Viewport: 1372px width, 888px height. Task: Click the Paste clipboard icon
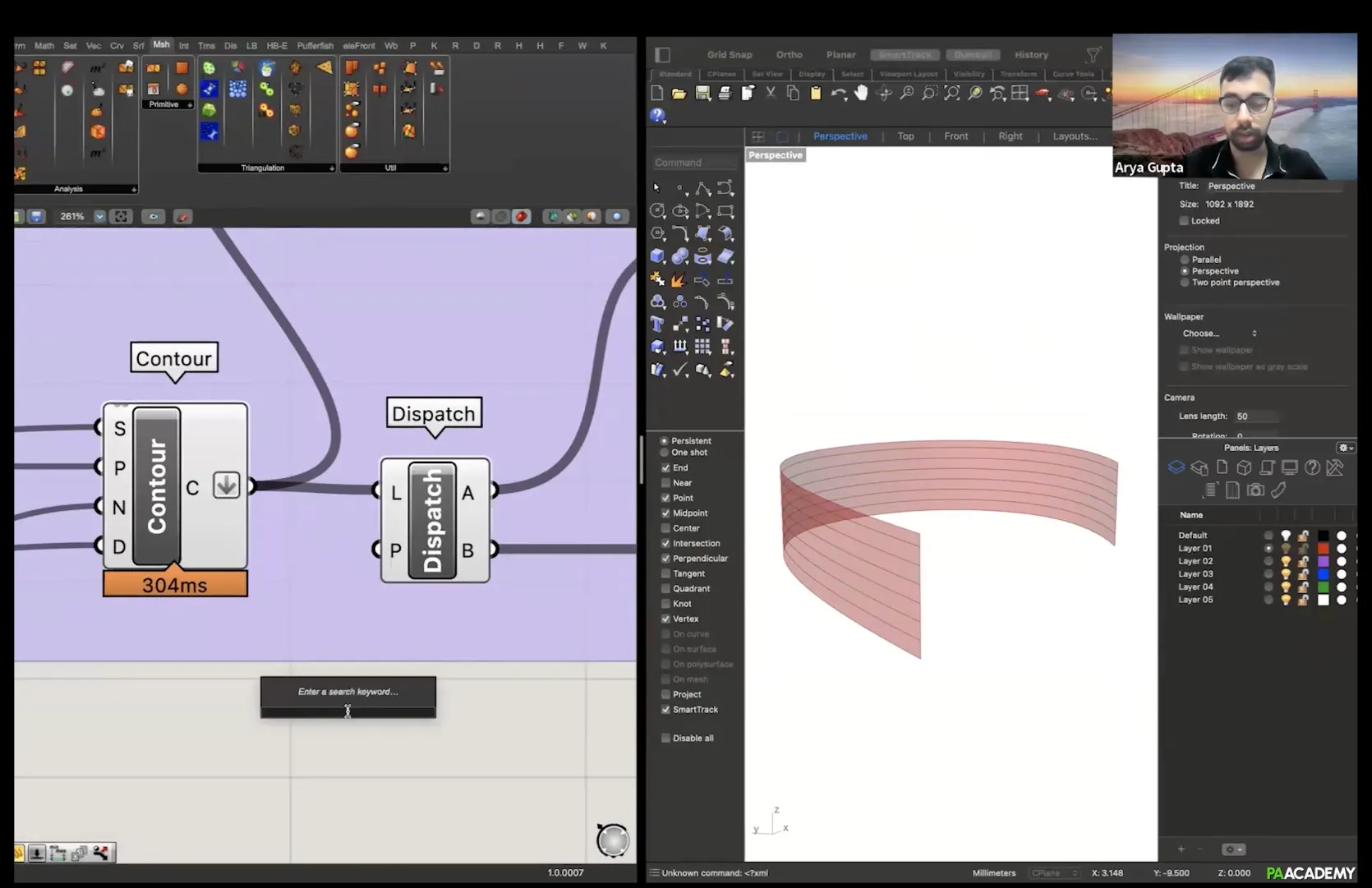coord(815,94)
